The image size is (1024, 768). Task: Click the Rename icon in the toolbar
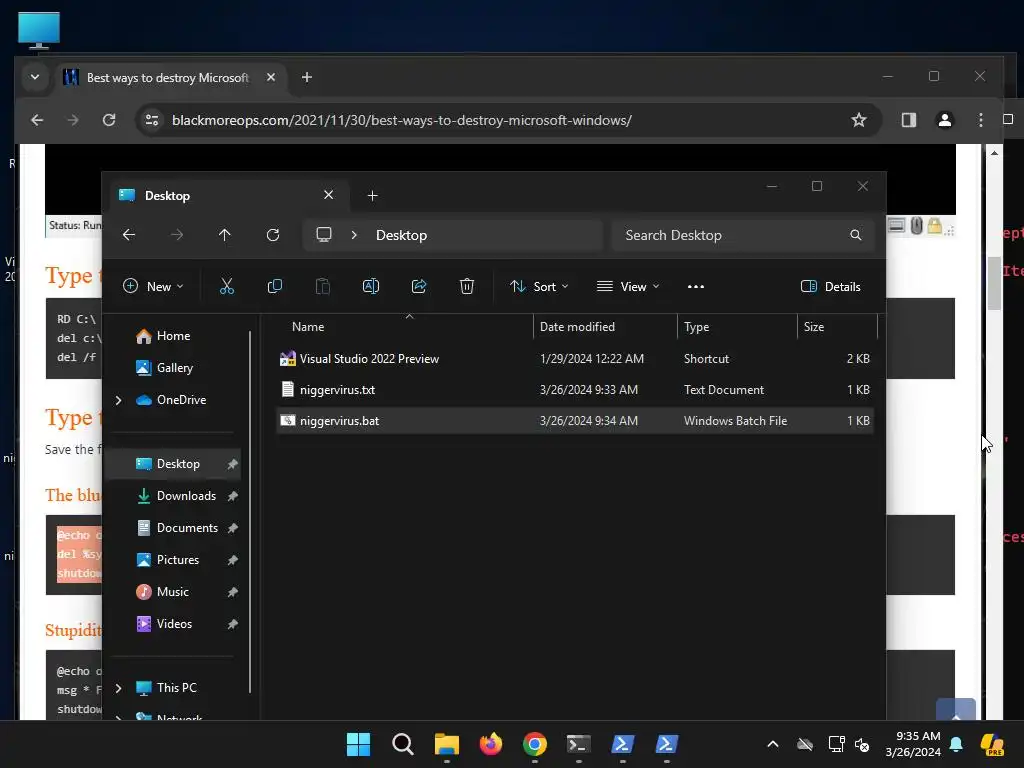371,286
